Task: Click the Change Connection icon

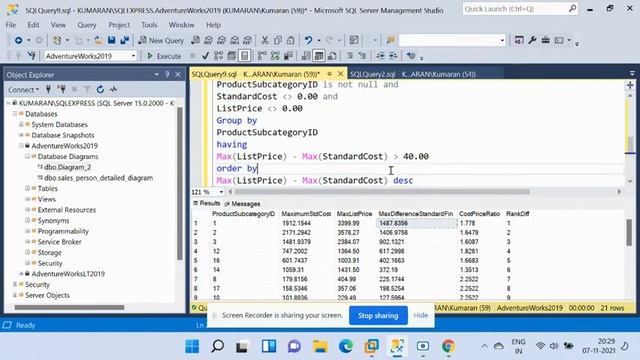Action: pos(31,56)
